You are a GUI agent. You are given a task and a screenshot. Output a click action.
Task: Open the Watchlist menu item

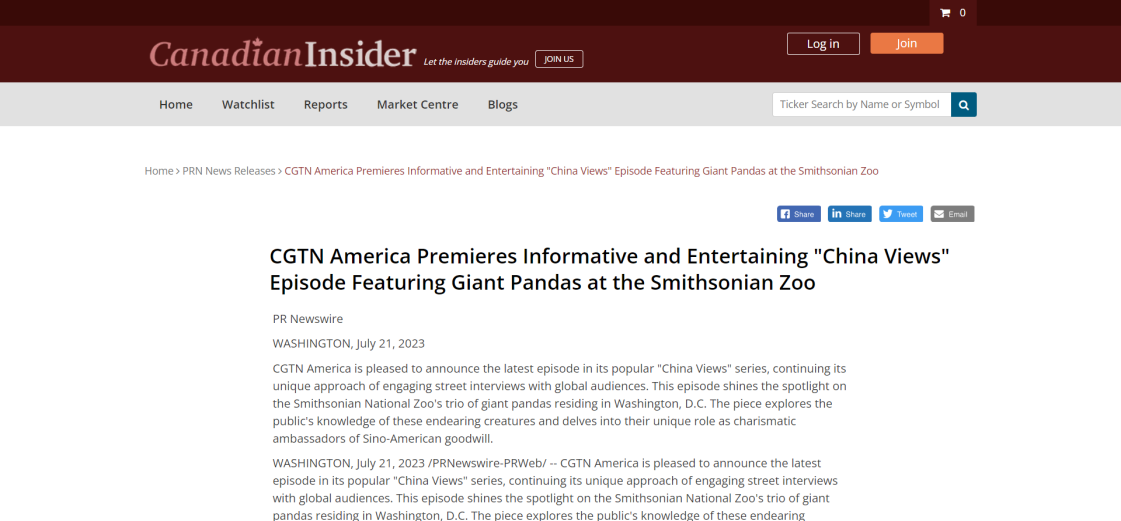tap(248, 104)
